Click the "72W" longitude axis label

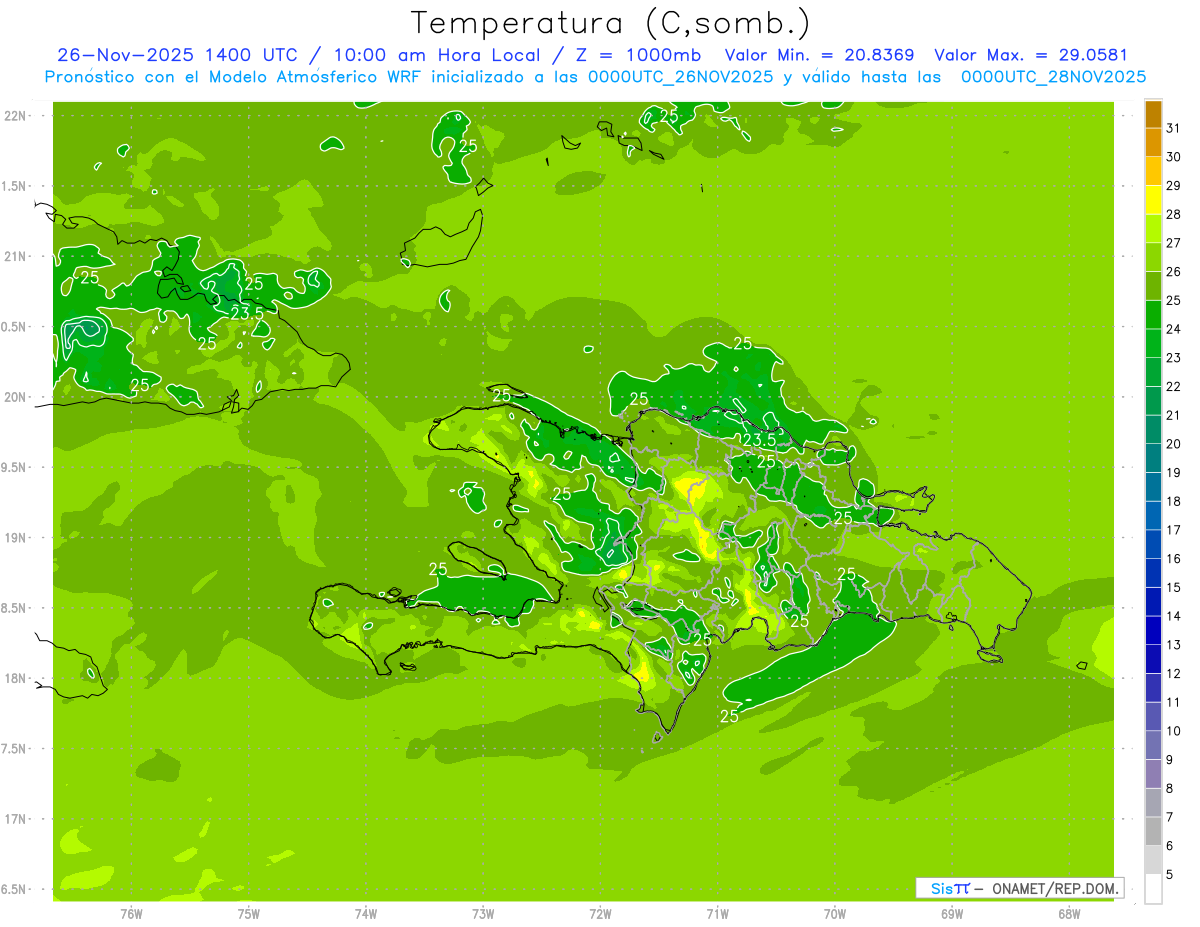[x=600, y=914]
